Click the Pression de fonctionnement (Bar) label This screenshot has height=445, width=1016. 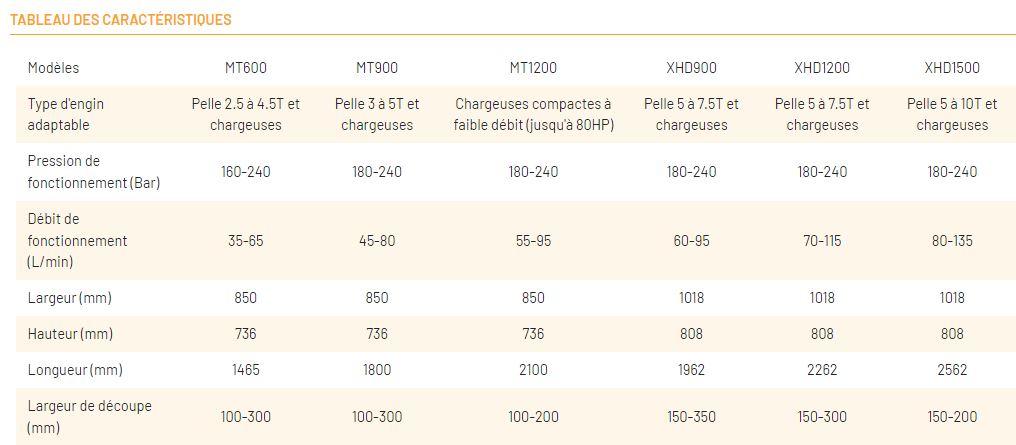(93, 171)
